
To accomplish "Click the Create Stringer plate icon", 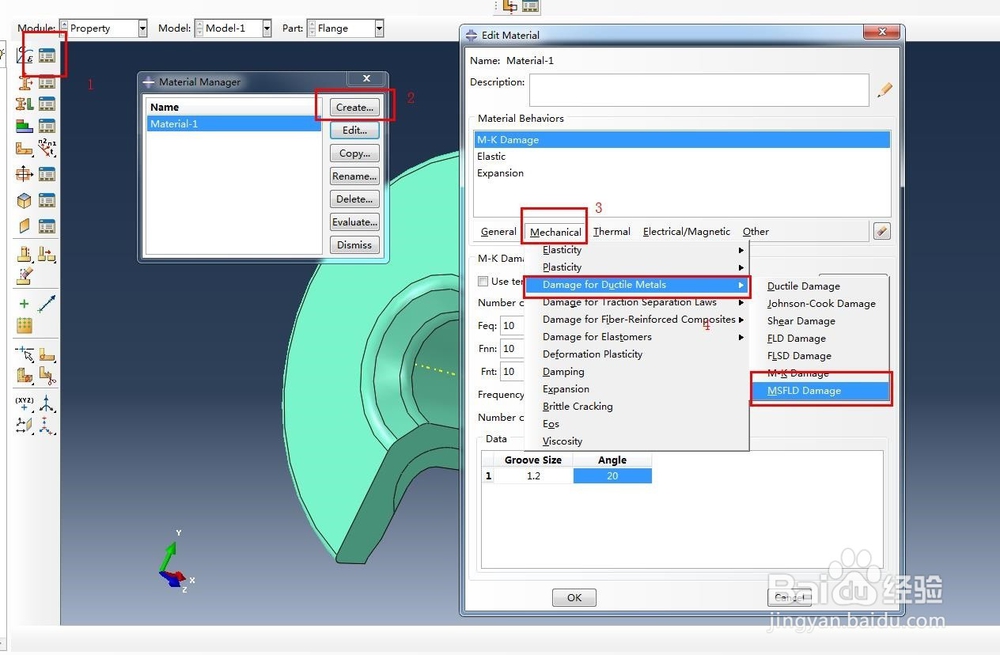I will [24, 226].
